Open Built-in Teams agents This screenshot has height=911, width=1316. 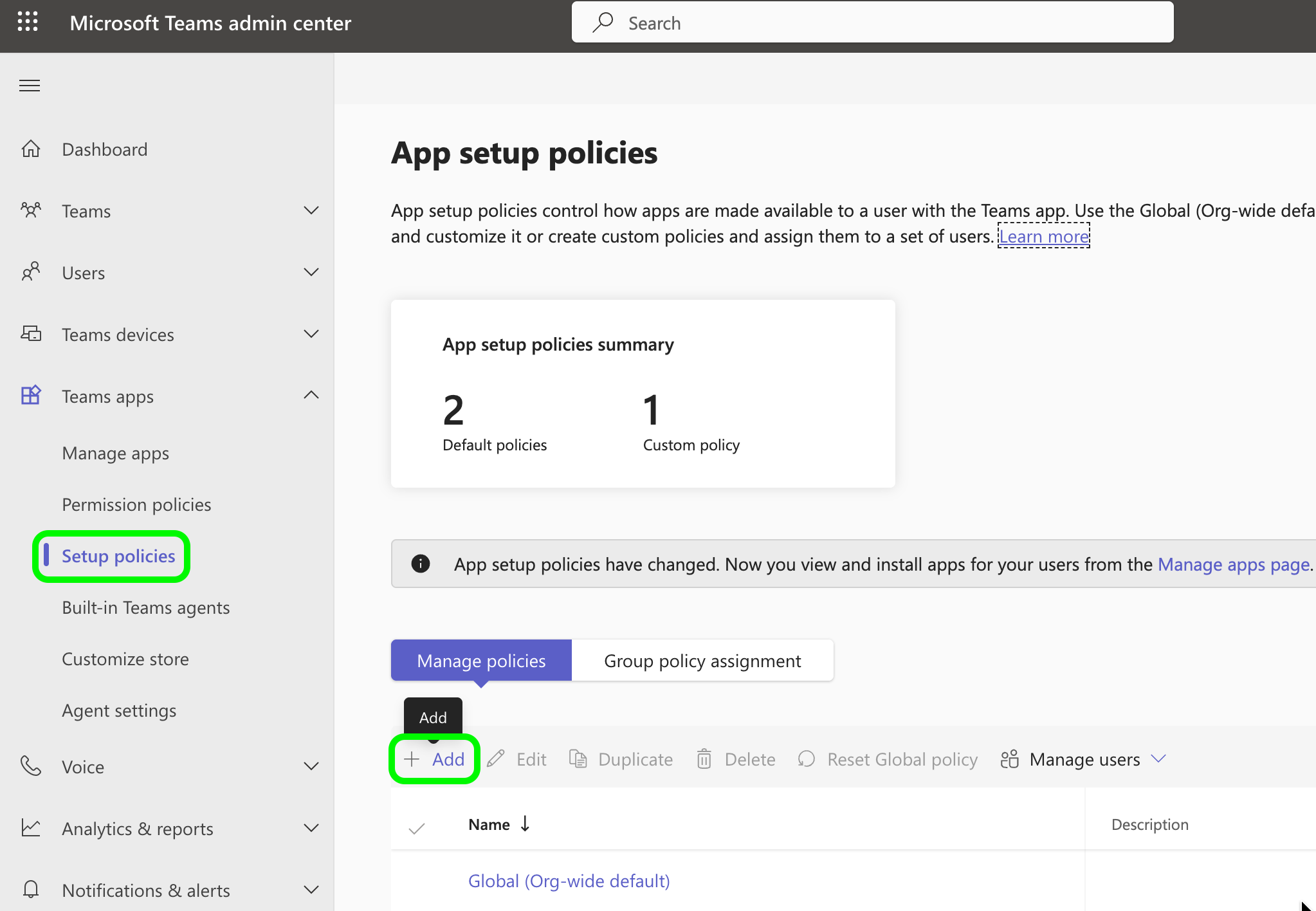[146, 608]
